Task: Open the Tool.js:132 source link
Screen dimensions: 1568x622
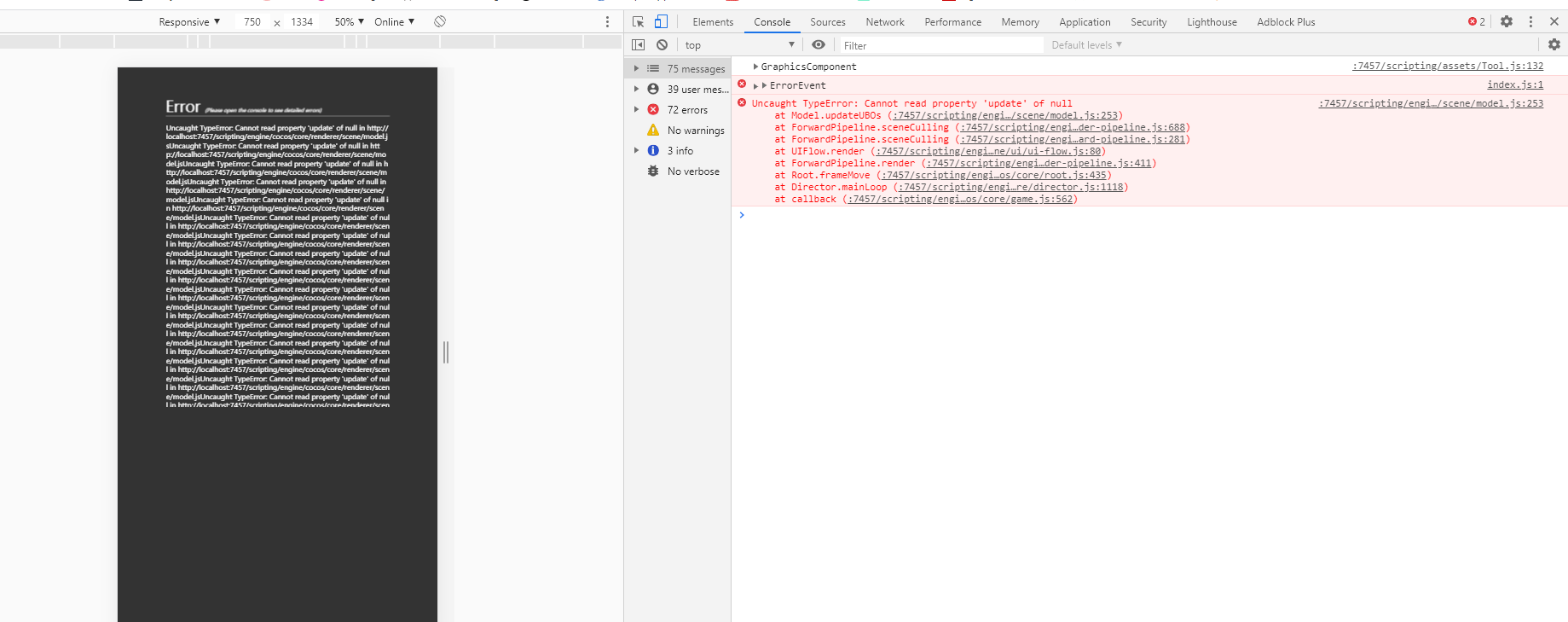Action: [x=1448, y=66]
